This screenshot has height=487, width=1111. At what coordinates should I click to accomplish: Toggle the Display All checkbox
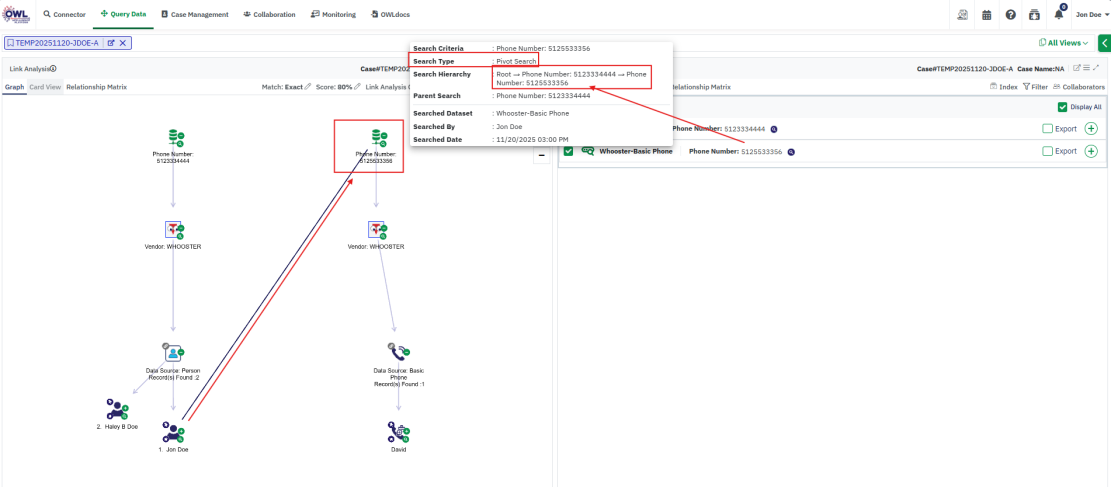coord(1063,107)
